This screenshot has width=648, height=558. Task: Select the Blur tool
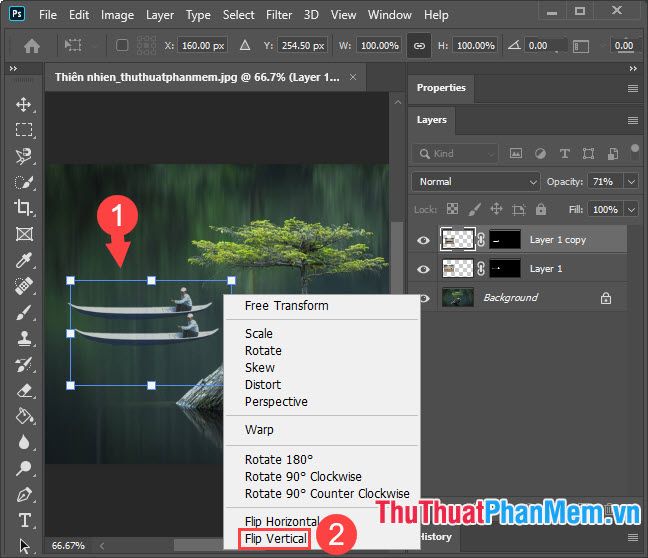(x=24, y=442)
